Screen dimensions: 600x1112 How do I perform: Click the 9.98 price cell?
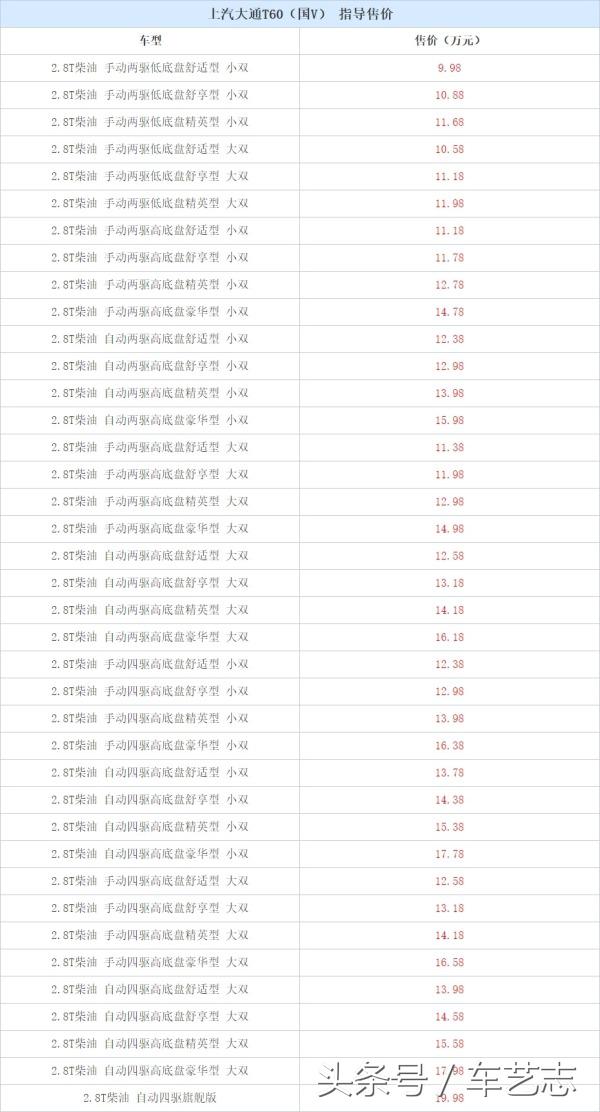pyautogui.click(x=448, y=68)
